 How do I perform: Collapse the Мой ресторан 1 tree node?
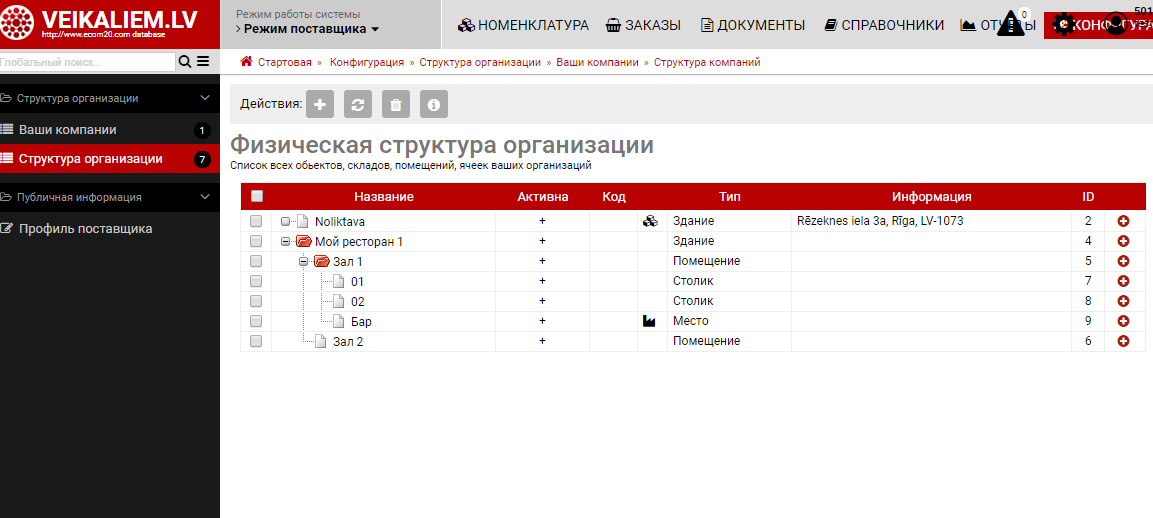(x=286, y=241)
